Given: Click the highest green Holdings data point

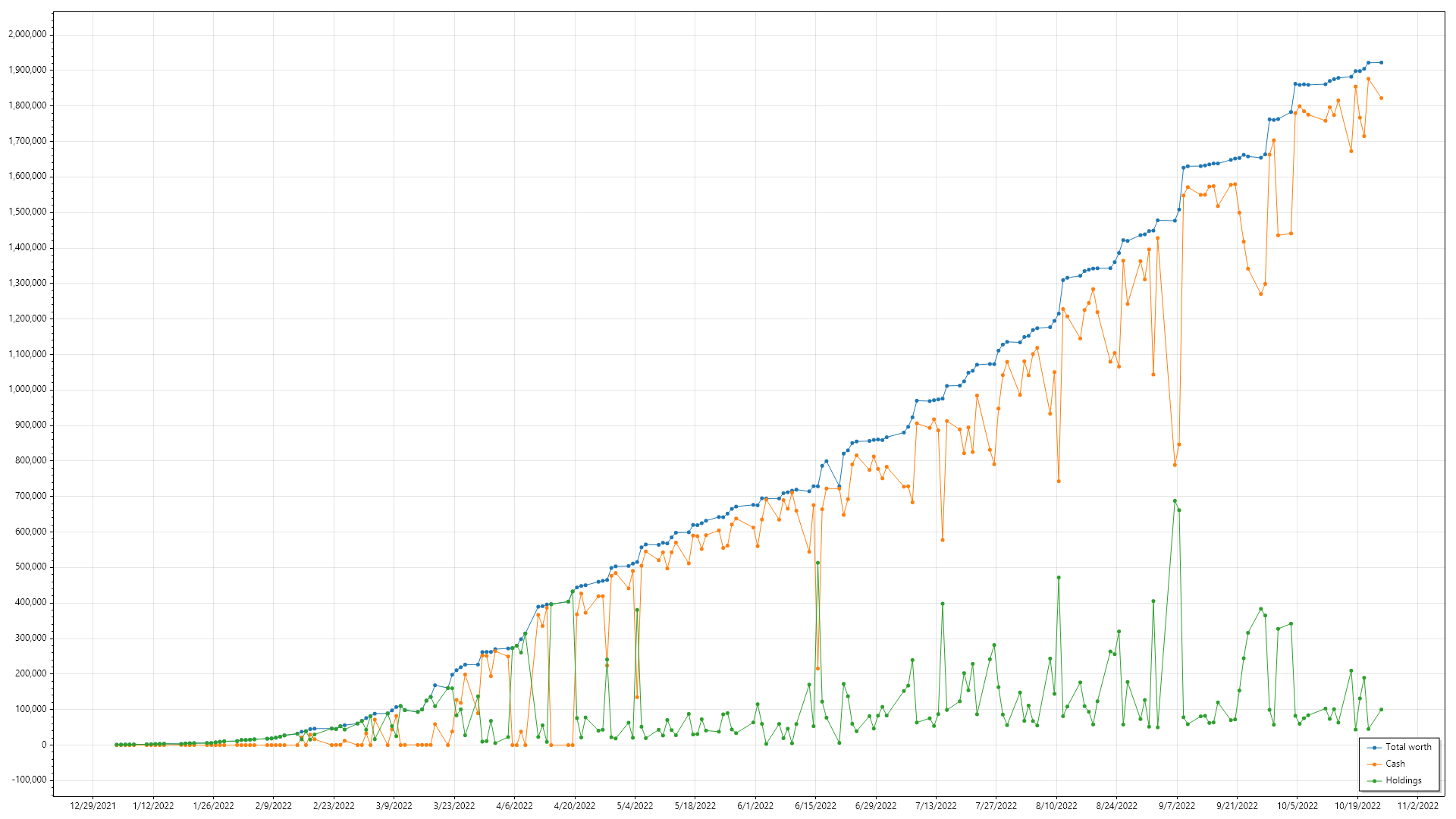Looking at the screenshot, I should [x=1175, y=501].
